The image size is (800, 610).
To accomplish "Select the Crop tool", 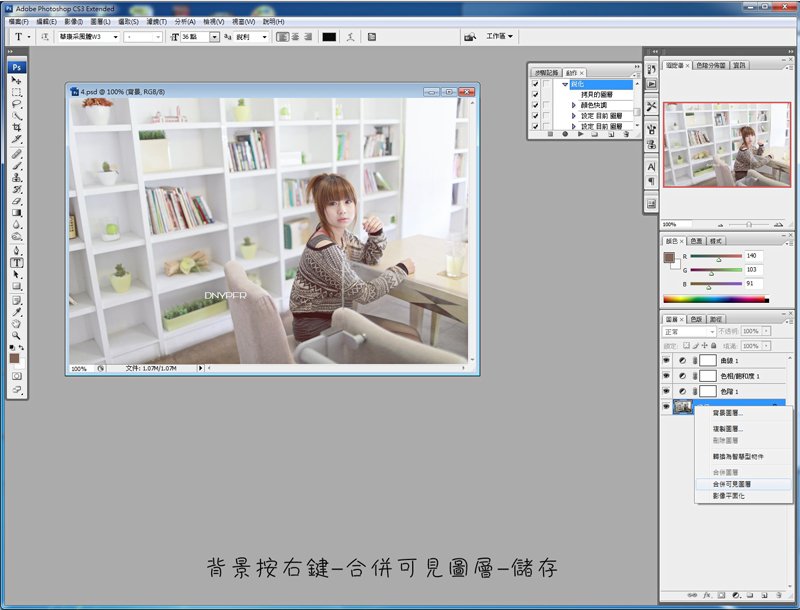I will (x=16, y=128).
